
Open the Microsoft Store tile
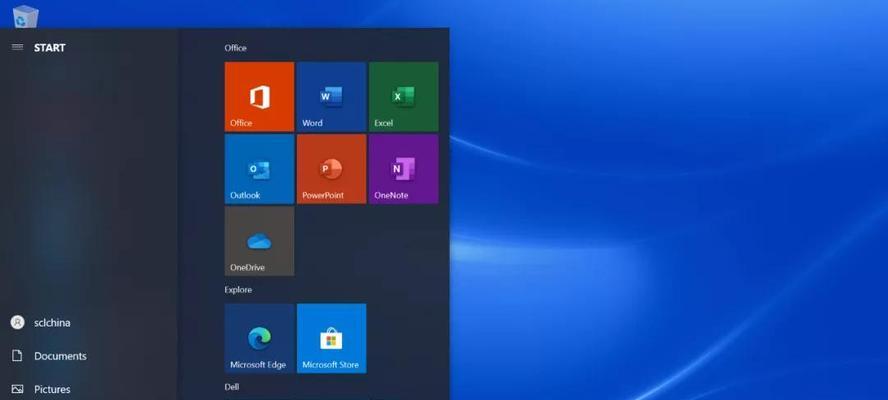tap(331, 338)
